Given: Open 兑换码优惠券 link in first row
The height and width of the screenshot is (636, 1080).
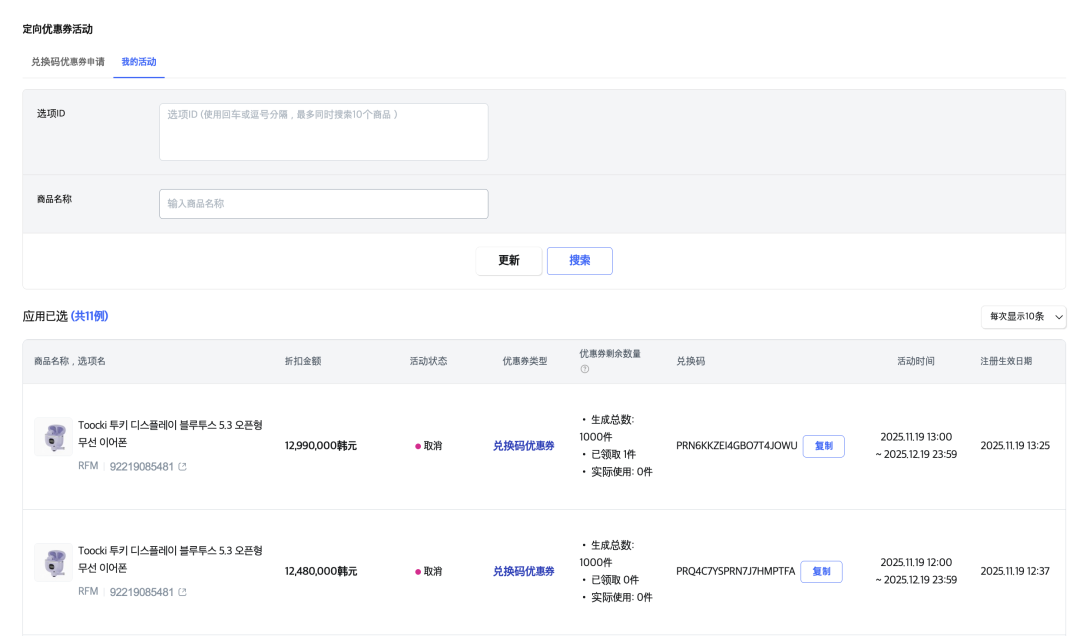Looking at the screenshot, I should pyautogui.click(x=523, y=446).
